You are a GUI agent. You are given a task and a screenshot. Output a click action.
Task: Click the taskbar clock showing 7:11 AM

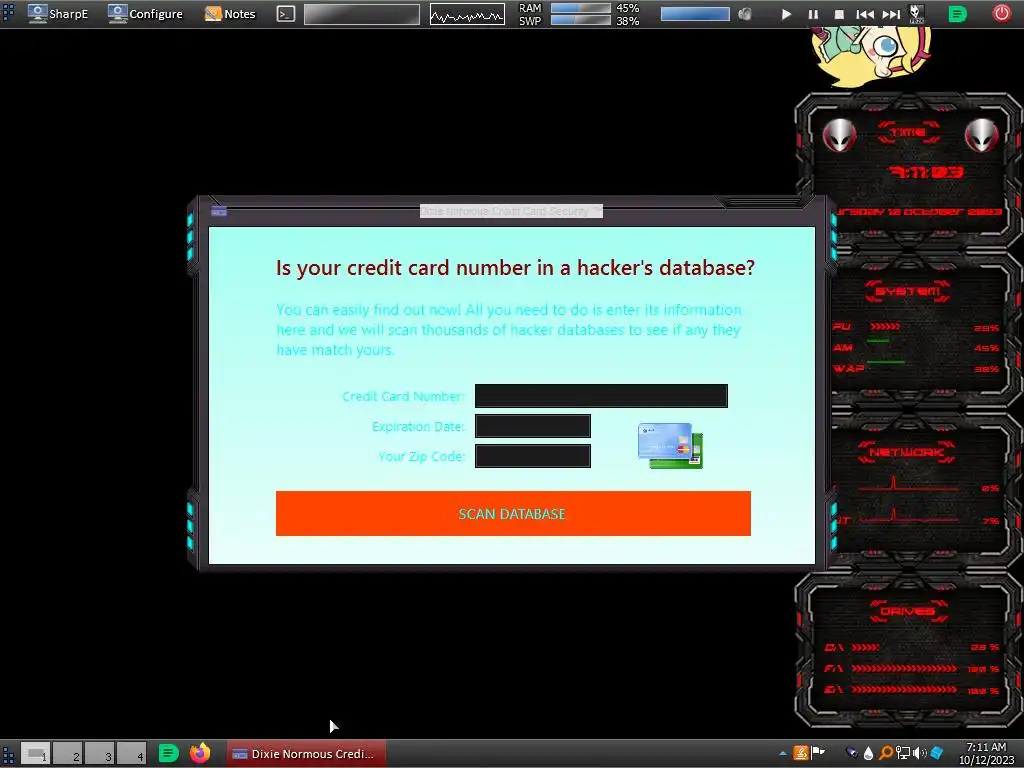coord(986,754)
